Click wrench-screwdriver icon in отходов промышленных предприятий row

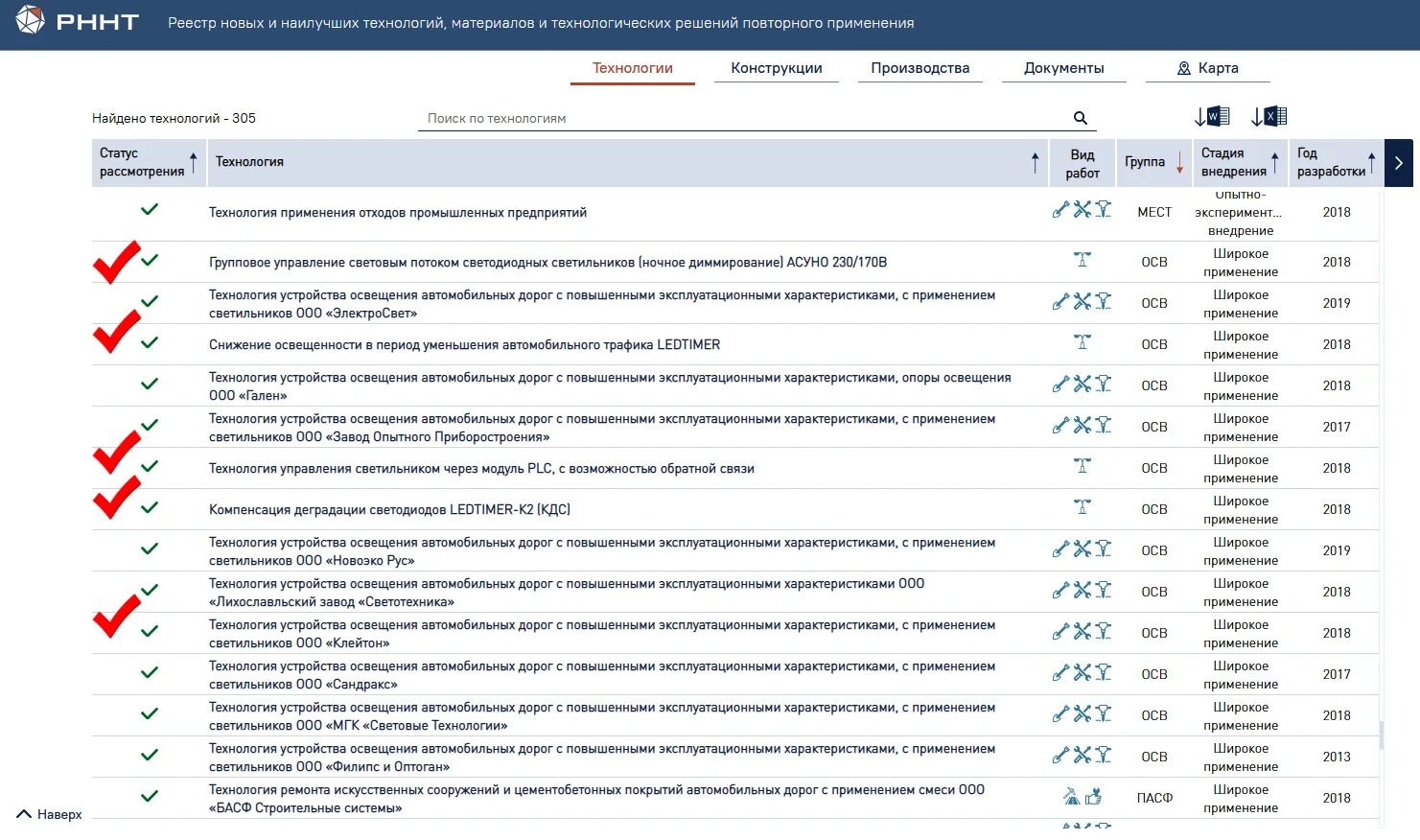click(1082, 209)
